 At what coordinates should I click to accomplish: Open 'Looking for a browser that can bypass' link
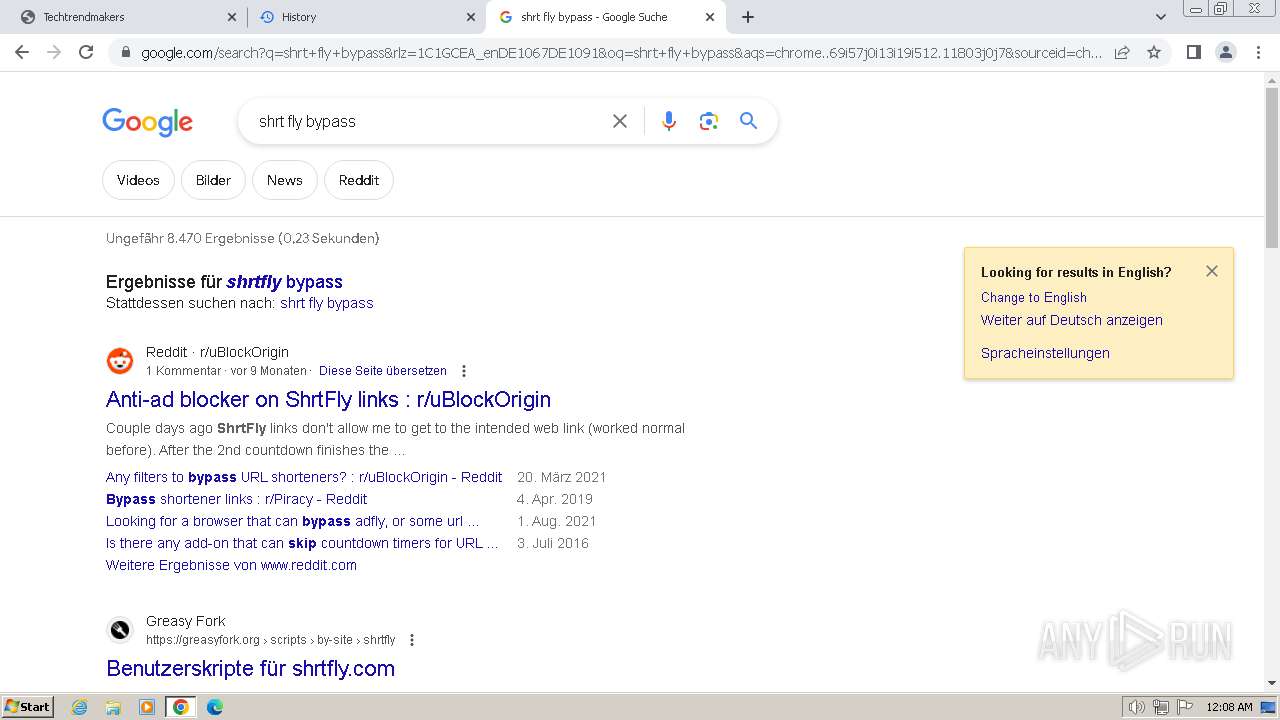pyautogui.click(x=293, y=521)
